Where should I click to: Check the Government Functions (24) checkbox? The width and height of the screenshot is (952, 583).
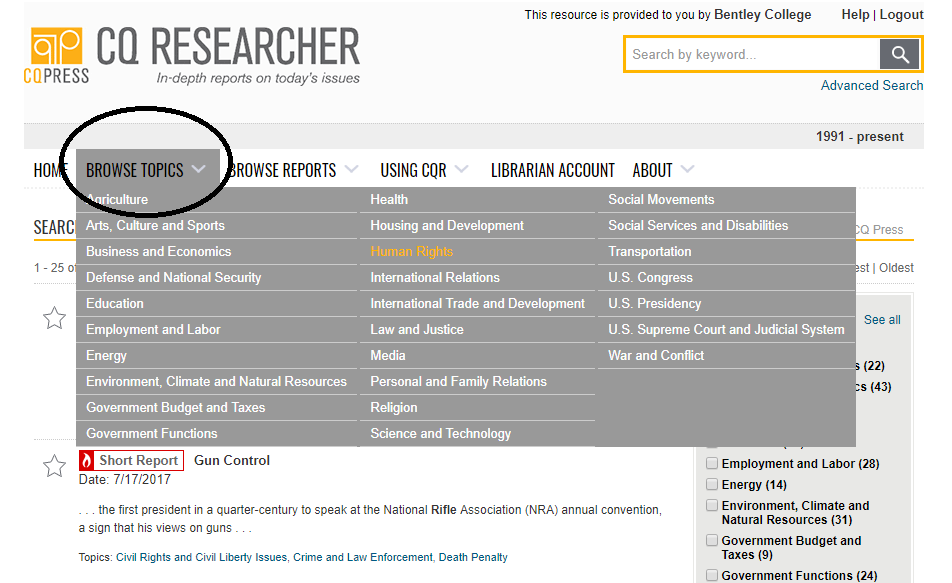pyautogui.click(x=712, y=575)
